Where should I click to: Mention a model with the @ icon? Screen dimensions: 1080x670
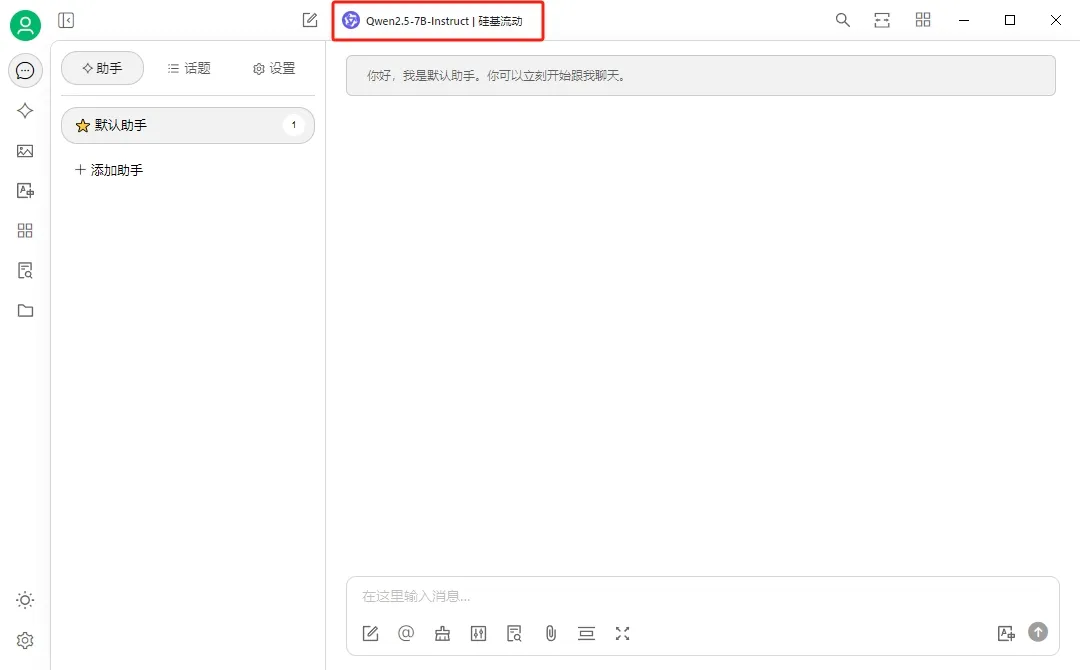pyautogui.click(x=406, y=633)
